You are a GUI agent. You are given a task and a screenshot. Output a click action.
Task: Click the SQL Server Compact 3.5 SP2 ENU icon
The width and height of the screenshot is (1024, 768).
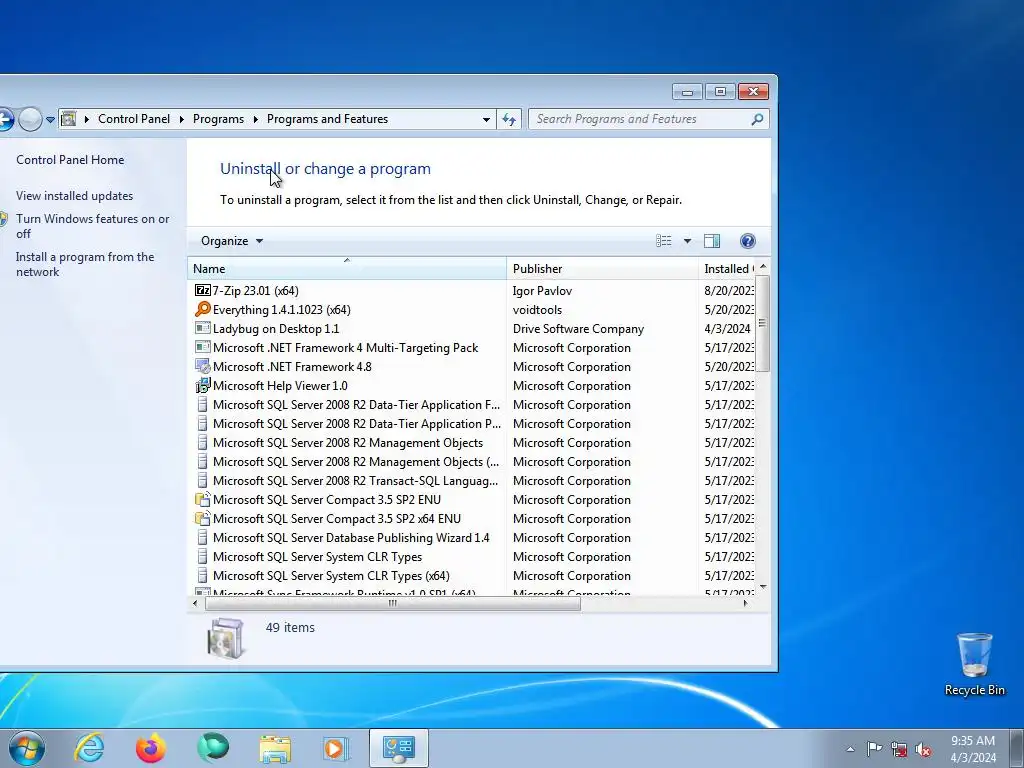(202, 500)
